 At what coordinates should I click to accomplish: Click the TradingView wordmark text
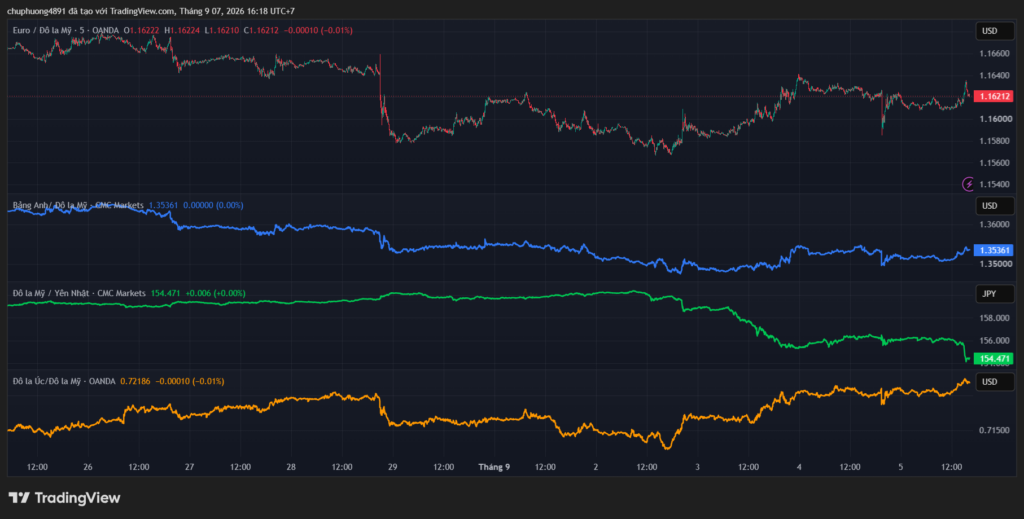(x=77, y=497)
